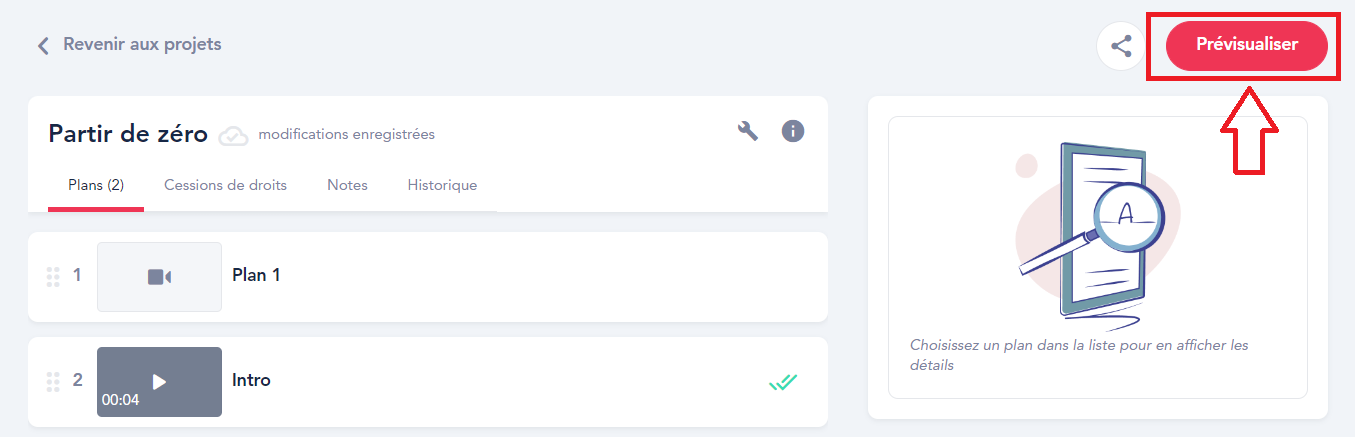1355x437 pixels.
Task: Click the back chevron arrow icon
Action: [x=43, y=45]
